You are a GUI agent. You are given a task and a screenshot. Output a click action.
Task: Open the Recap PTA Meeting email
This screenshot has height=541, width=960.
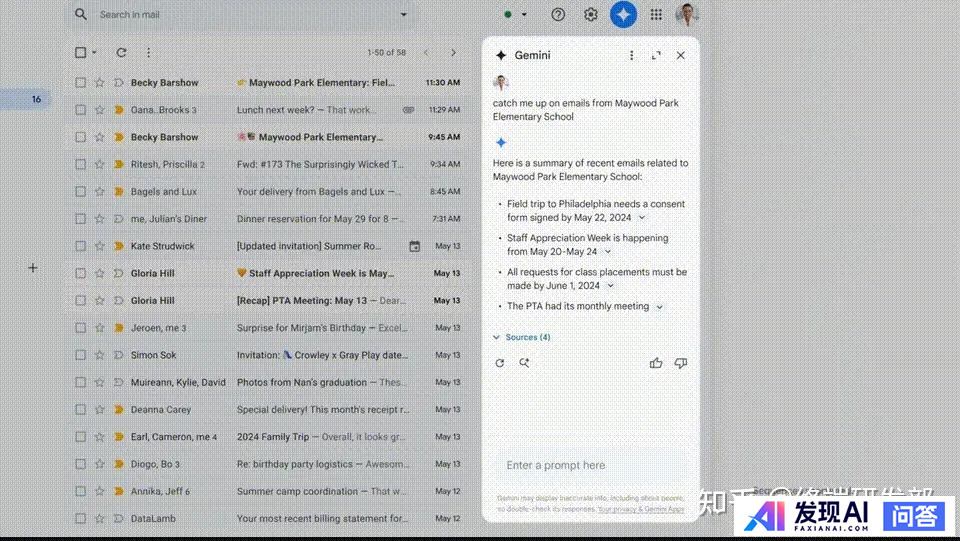tap(267, 300)
